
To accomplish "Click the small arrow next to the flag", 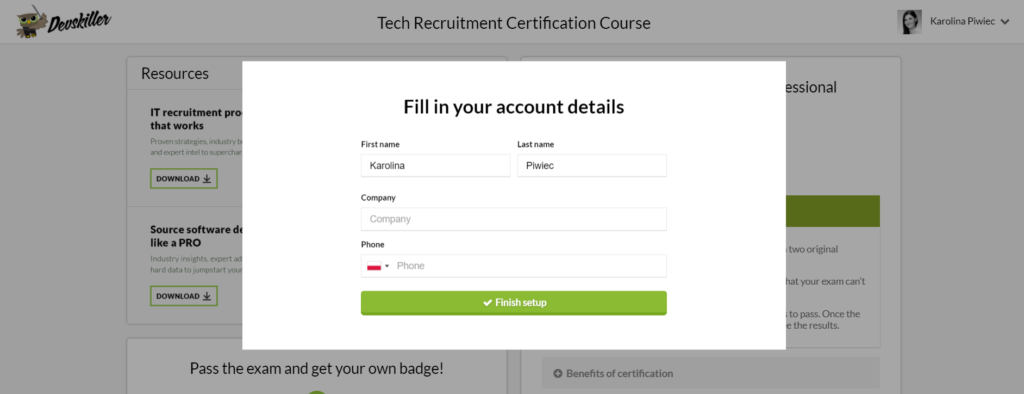I will (387, 266).
